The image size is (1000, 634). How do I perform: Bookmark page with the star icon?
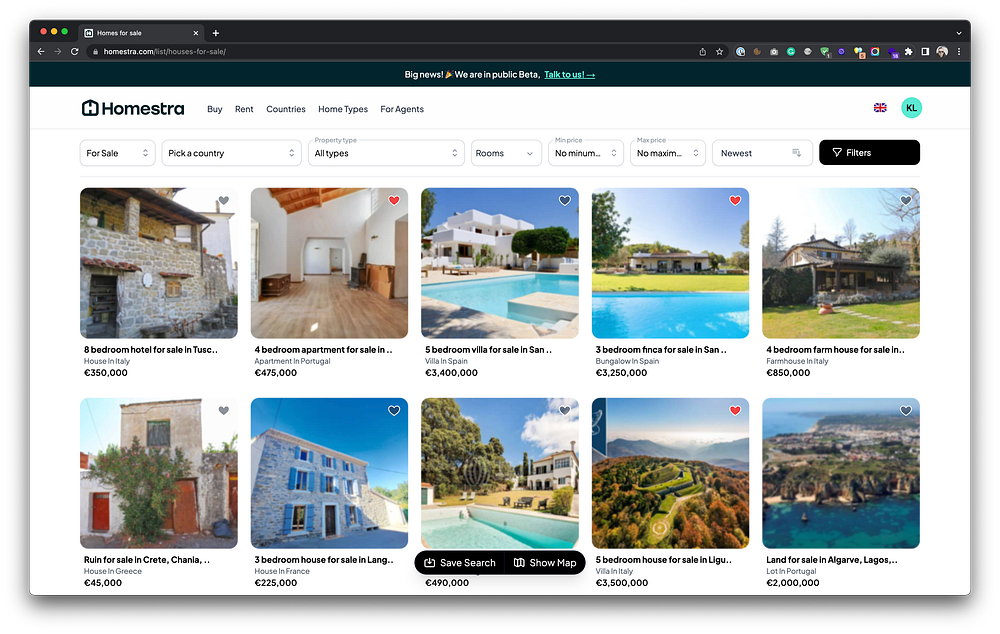(719, 52)
